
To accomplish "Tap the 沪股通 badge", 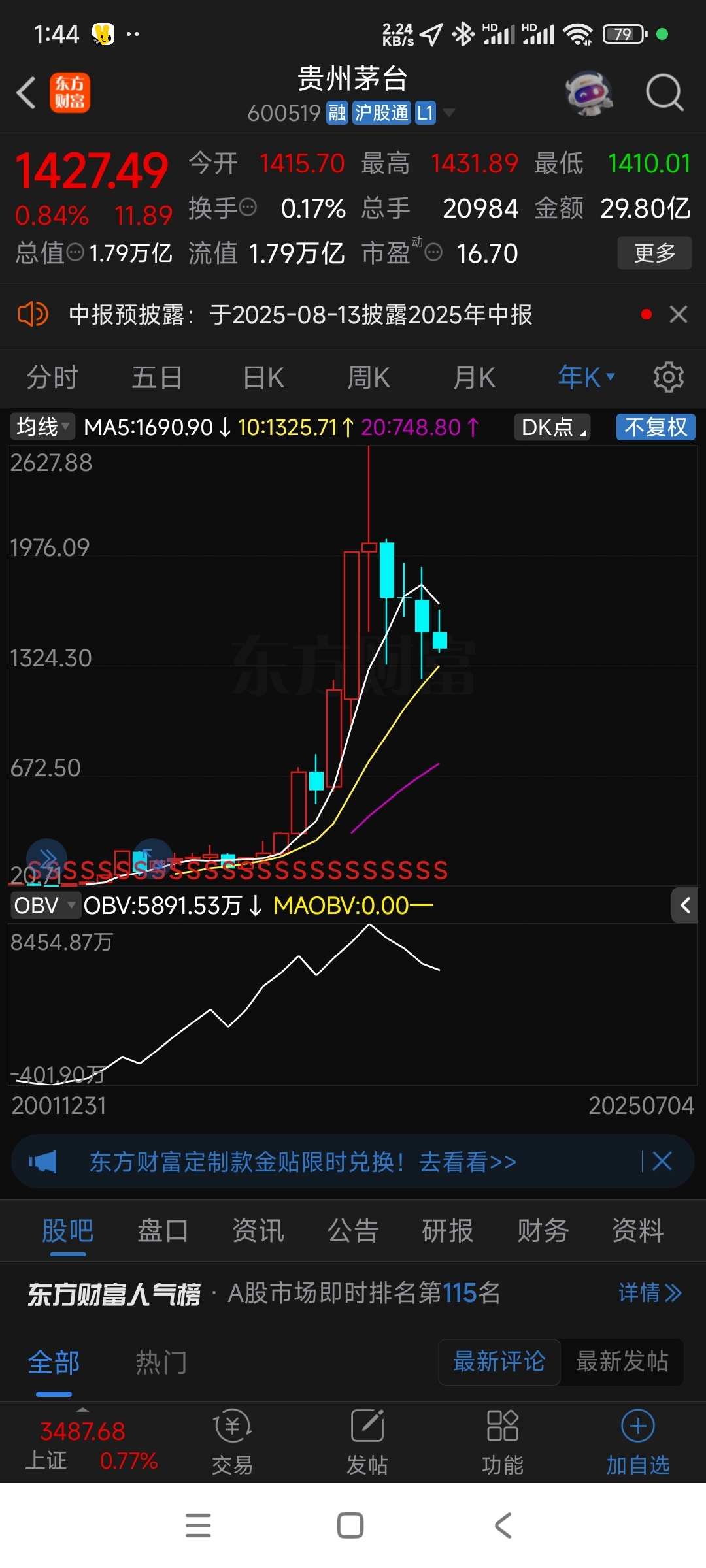I will (x=382, y=113).
